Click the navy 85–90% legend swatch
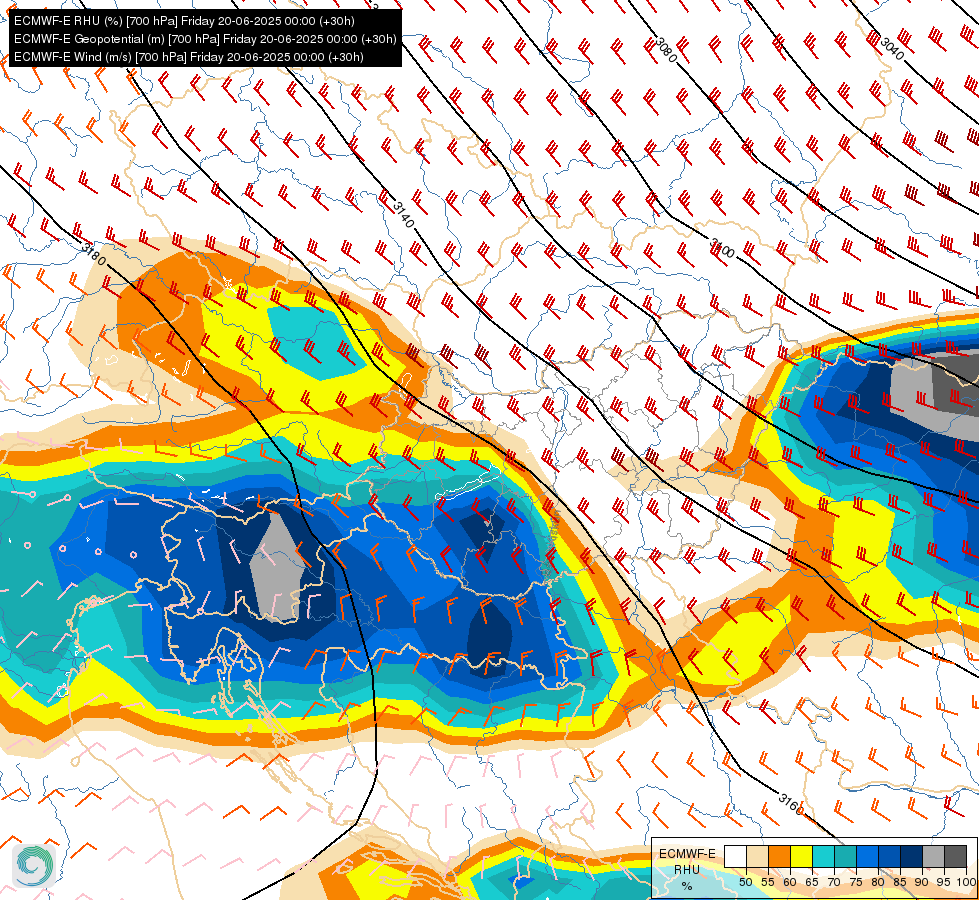 point(912,856)
